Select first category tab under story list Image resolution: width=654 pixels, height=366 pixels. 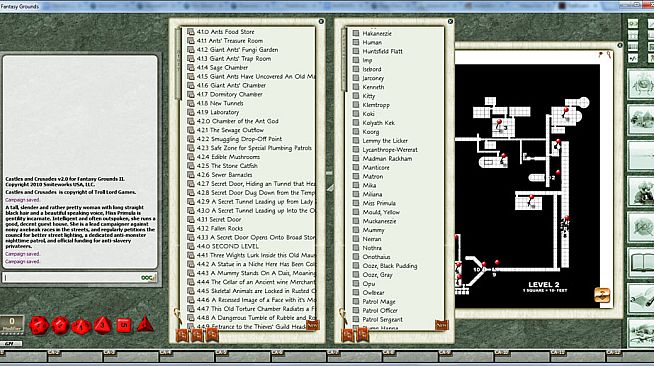coord(183,335)
